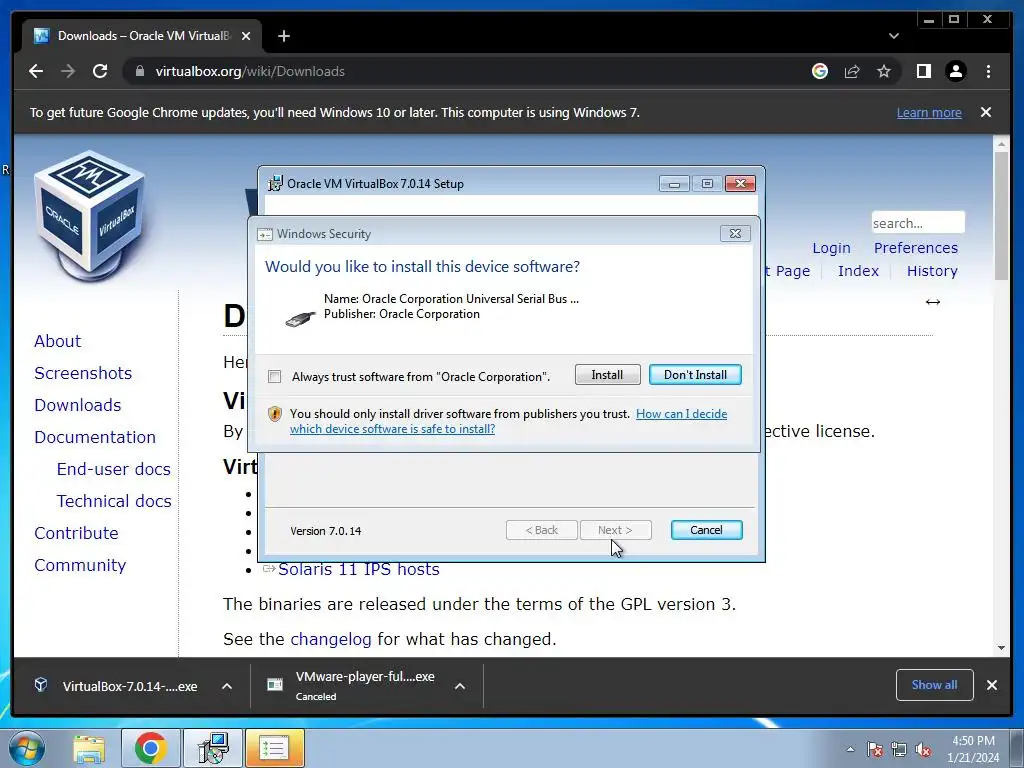Open About in the sidebar
Image resolution: width=1024 pixels, height=768 pixels.
point(57,341)
